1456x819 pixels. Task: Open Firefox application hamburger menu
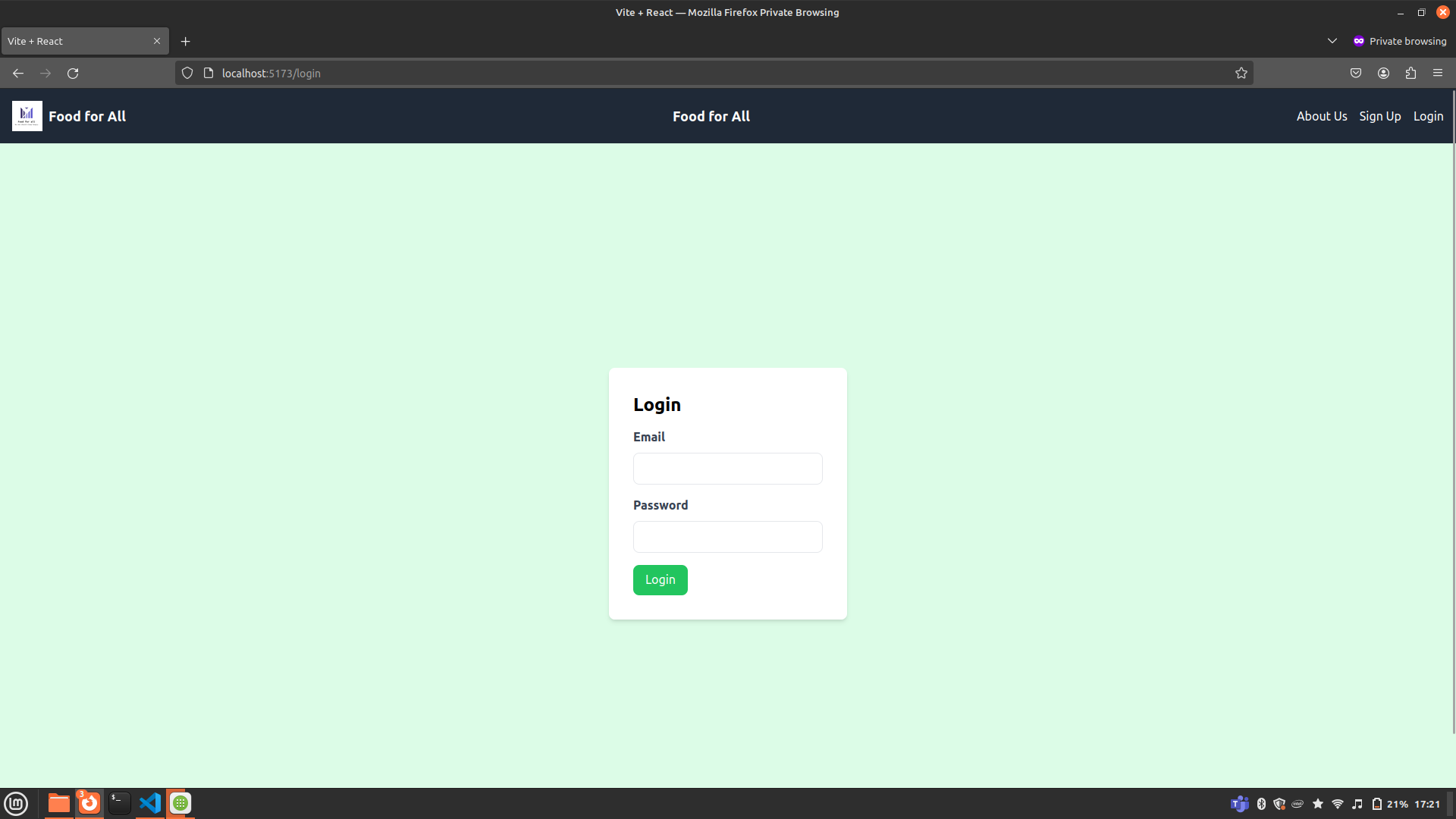click(1438, 74)
